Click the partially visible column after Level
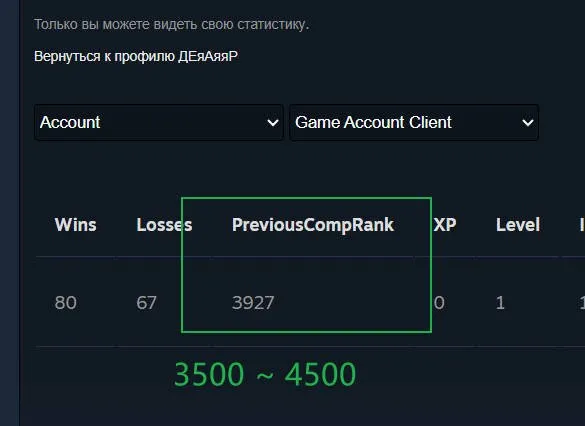 (582, 225)
